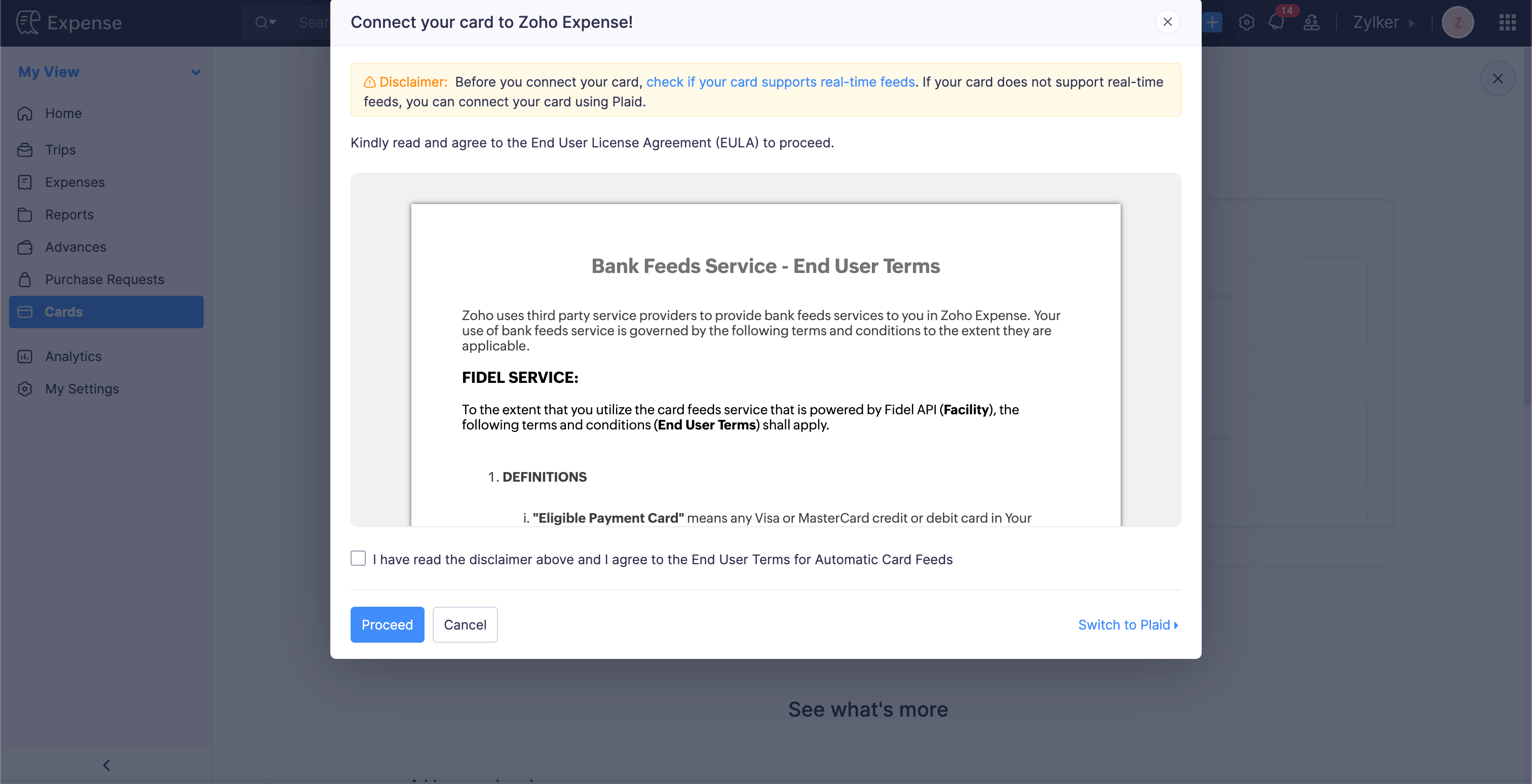Open the Home section in the sidebar

pos(63,113)
